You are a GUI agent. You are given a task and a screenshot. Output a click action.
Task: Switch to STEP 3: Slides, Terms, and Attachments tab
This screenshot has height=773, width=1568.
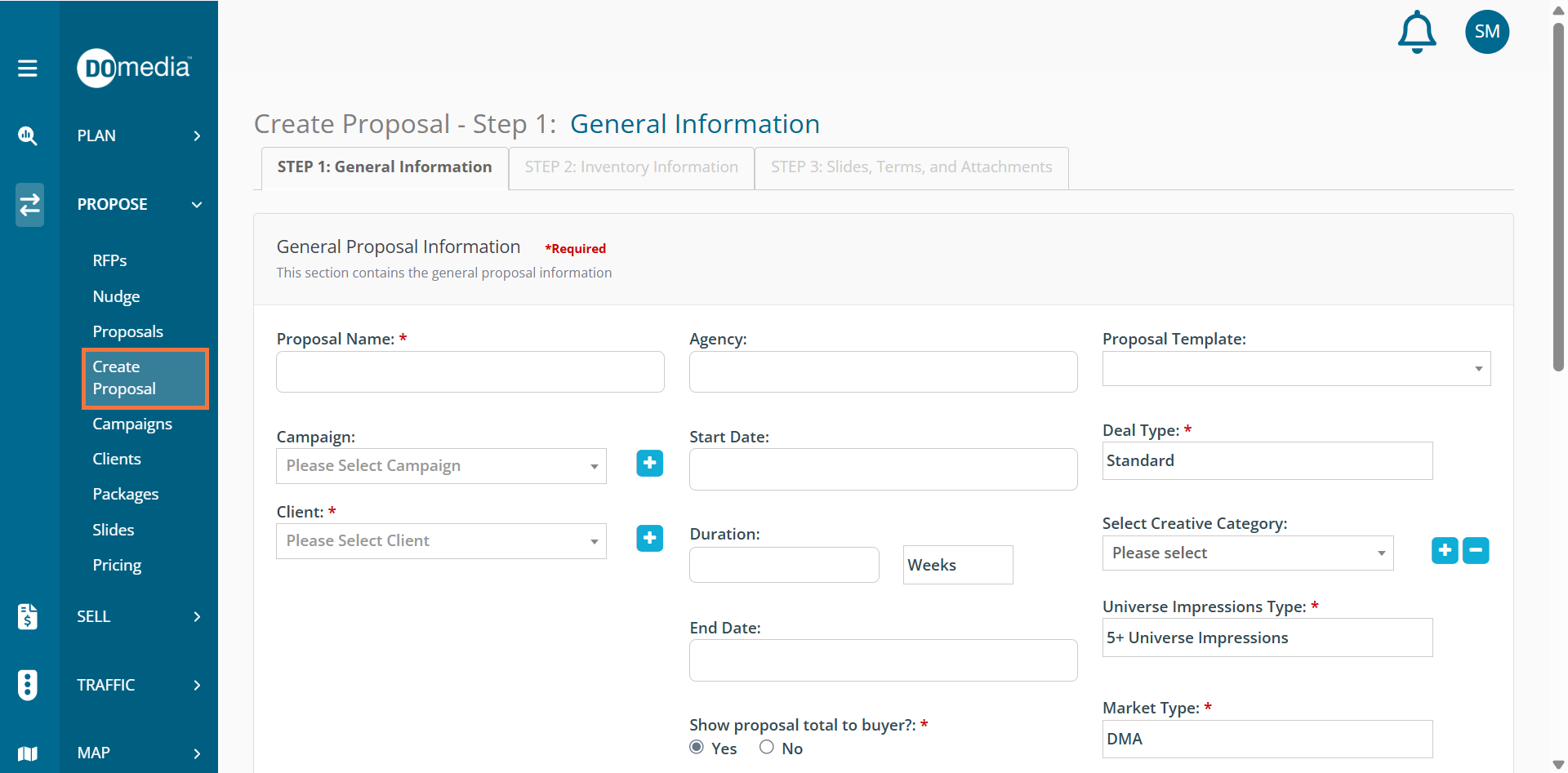[911, 167]
